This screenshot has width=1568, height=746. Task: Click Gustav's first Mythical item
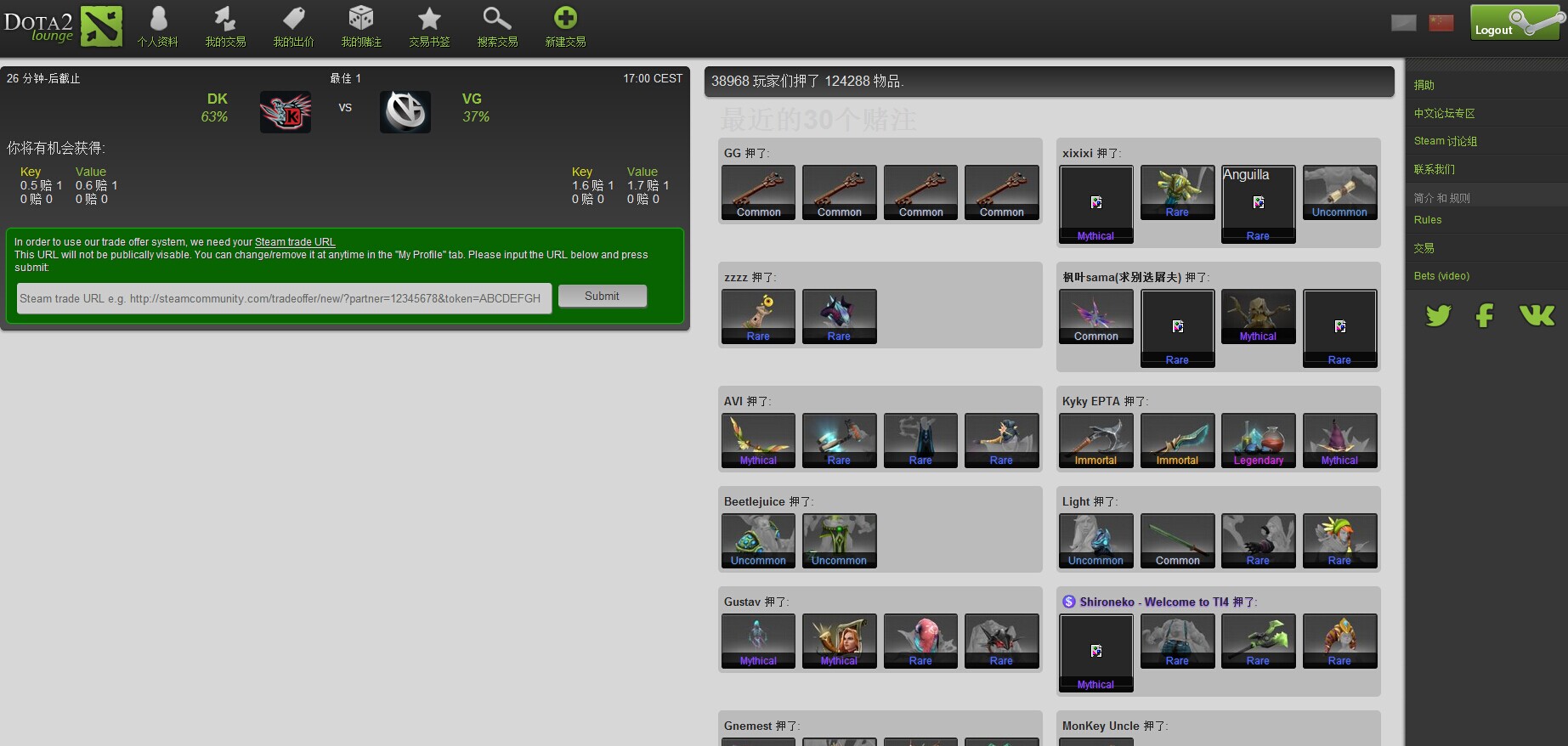pos(758,641)
